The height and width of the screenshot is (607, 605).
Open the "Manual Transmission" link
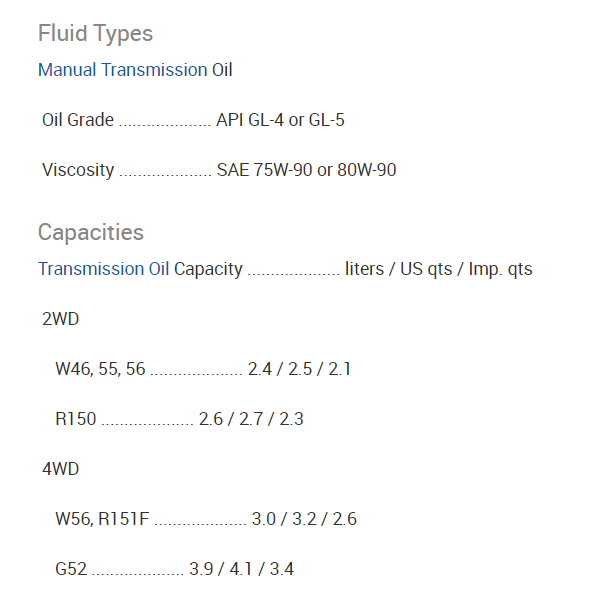(122, 70)
